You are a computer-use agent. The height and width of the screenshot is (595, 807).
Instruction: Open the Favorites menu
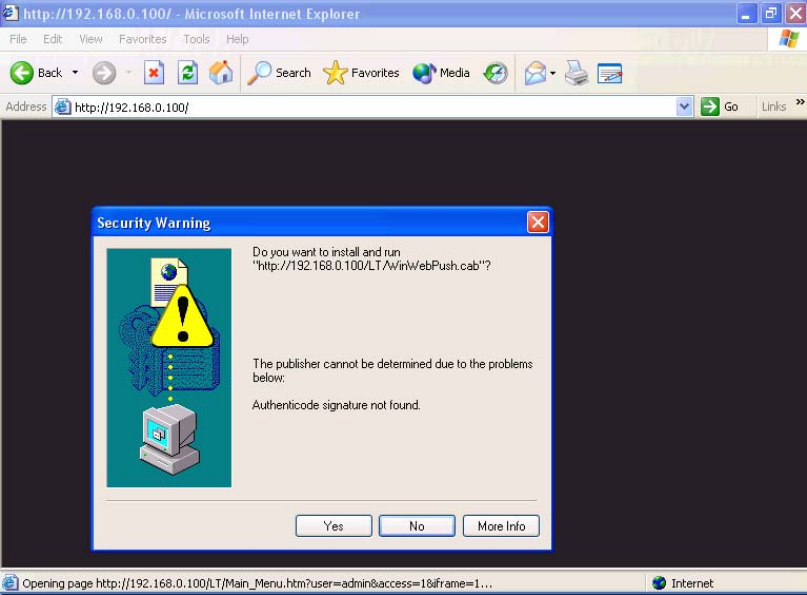(x=143, y=39)
